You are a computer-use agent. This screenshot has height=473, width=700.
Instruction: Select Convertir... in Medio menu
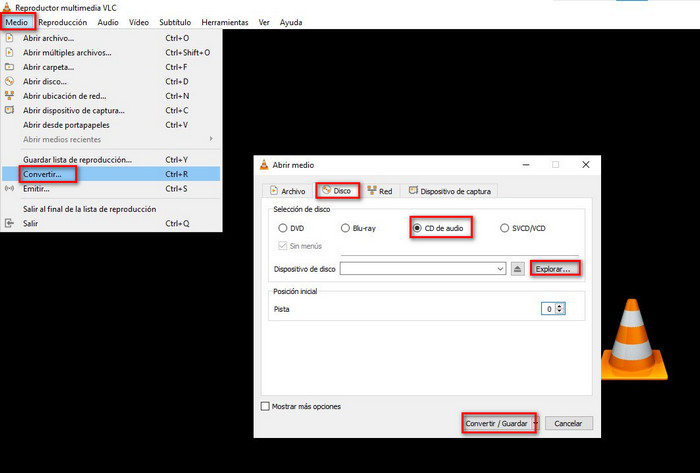[x=111, y=174]
